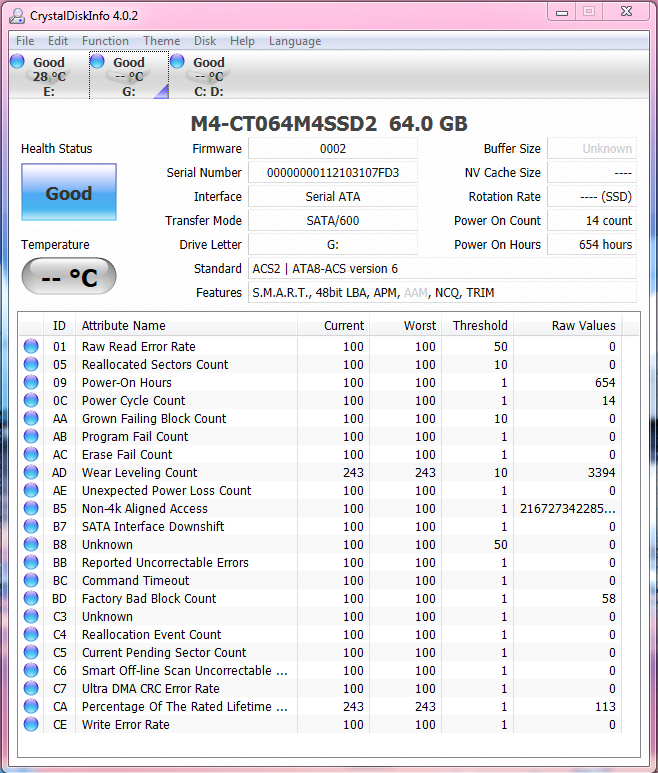The width and height of the screenshot is (658, 773).
Task: Click status orb for Program Fail Count
Action: pos(31,436)
